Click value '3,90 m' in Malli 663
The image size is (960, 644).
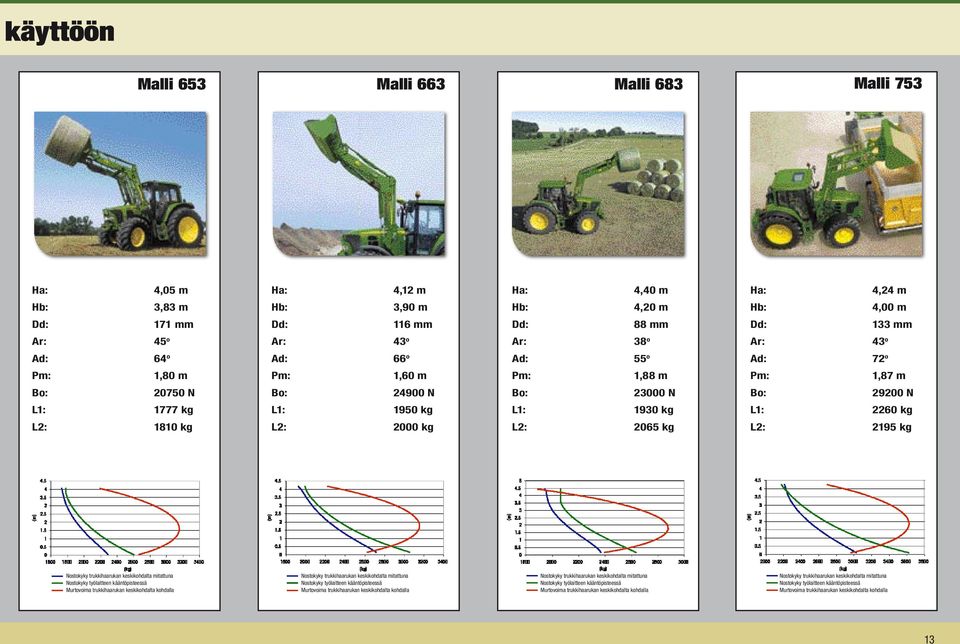[x=410, y=307]
